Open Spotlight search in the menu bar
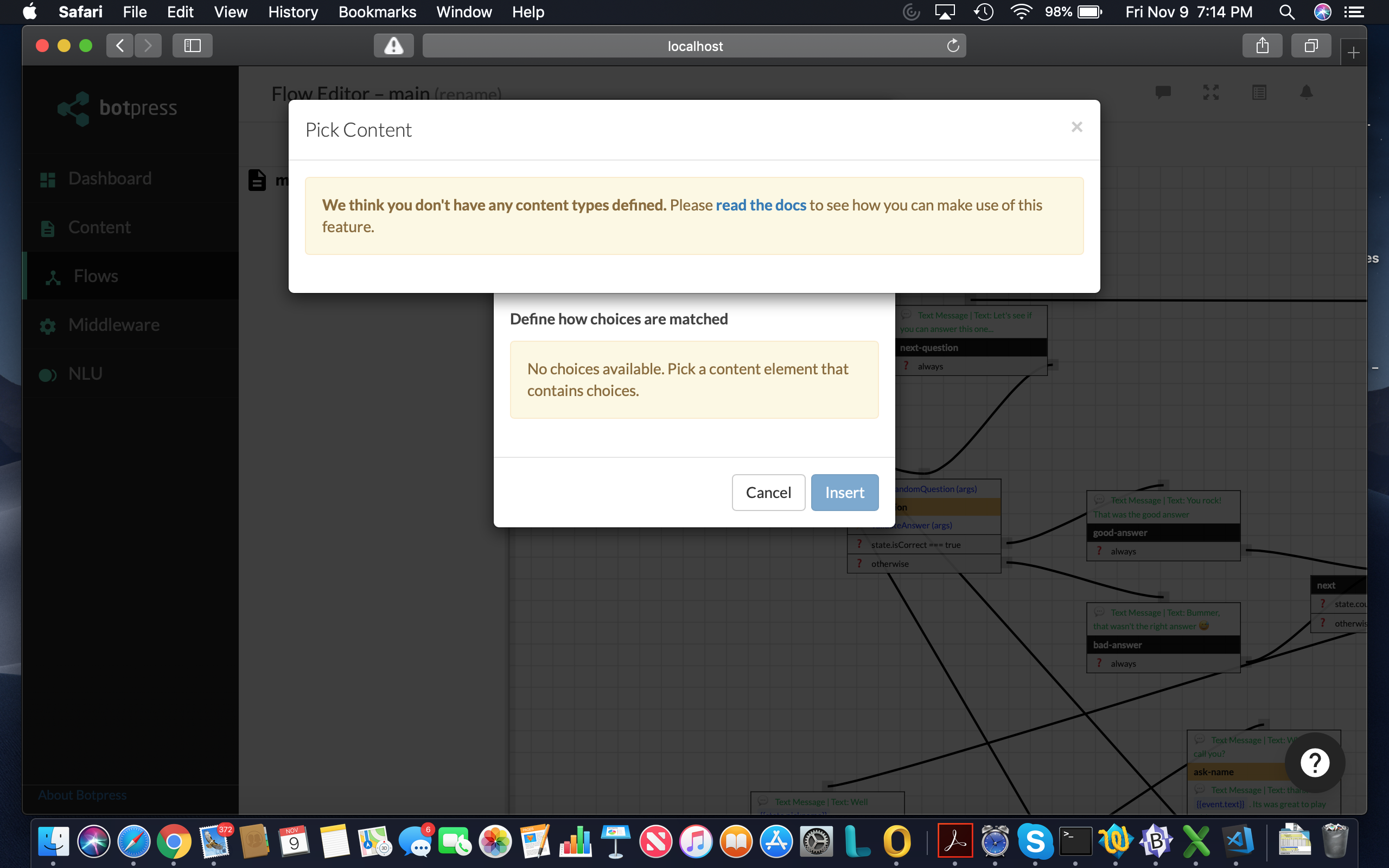Viewport: 1389px width, 868px height. 1287,11
